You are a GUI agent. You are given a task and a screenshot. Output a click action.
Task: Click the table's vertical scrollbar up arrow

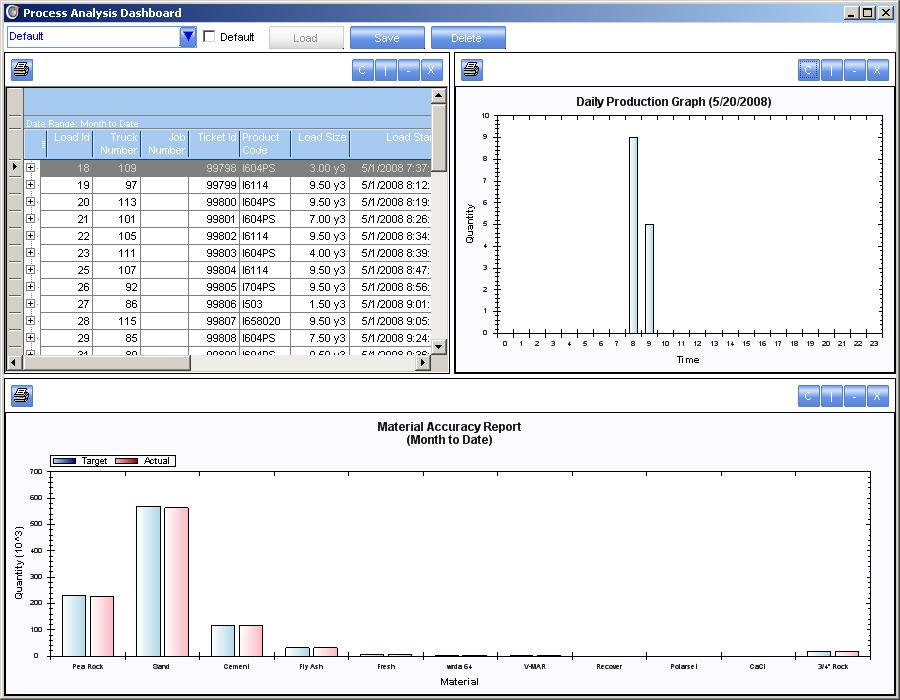[438, 96]
